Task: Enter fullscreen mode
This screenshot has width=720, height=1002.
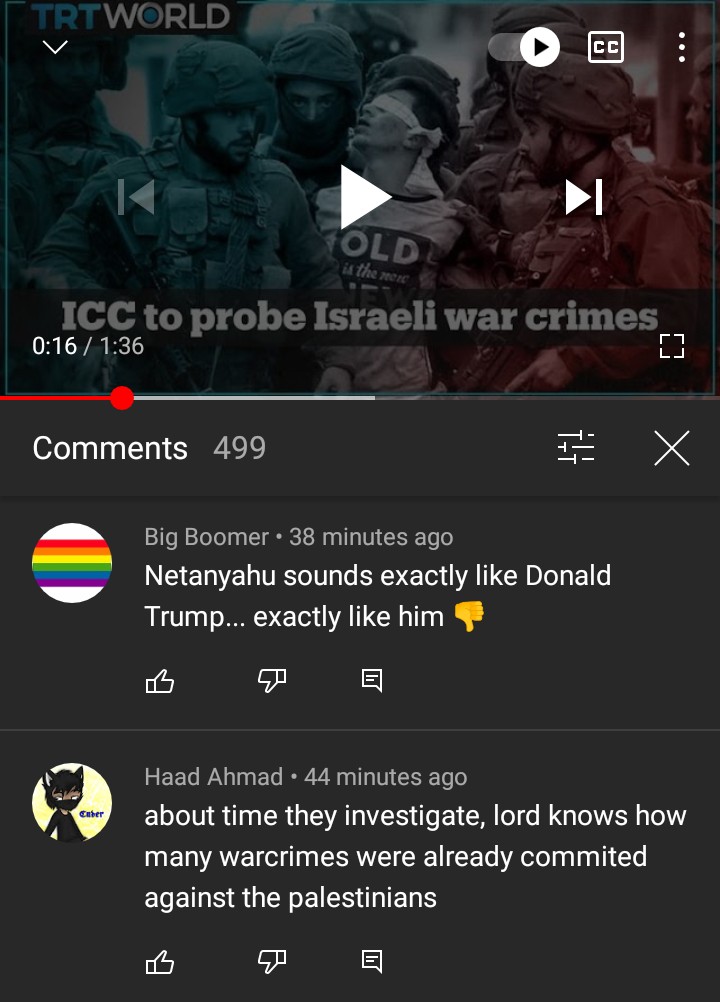Action: (x=671, y=346)
